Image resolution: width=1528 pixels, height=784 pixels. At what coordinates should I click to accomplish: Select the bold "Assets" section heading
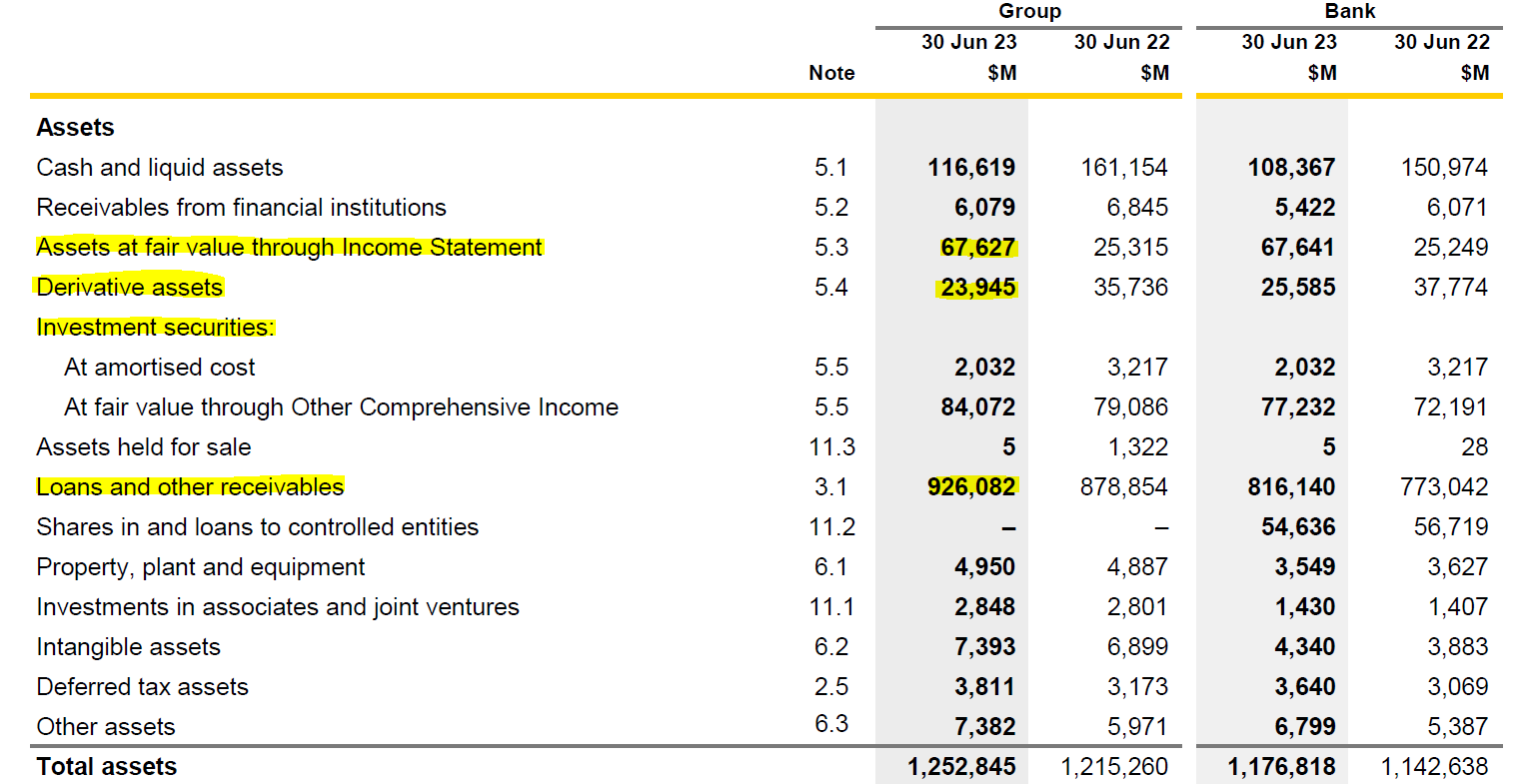[x=76, y=128]
